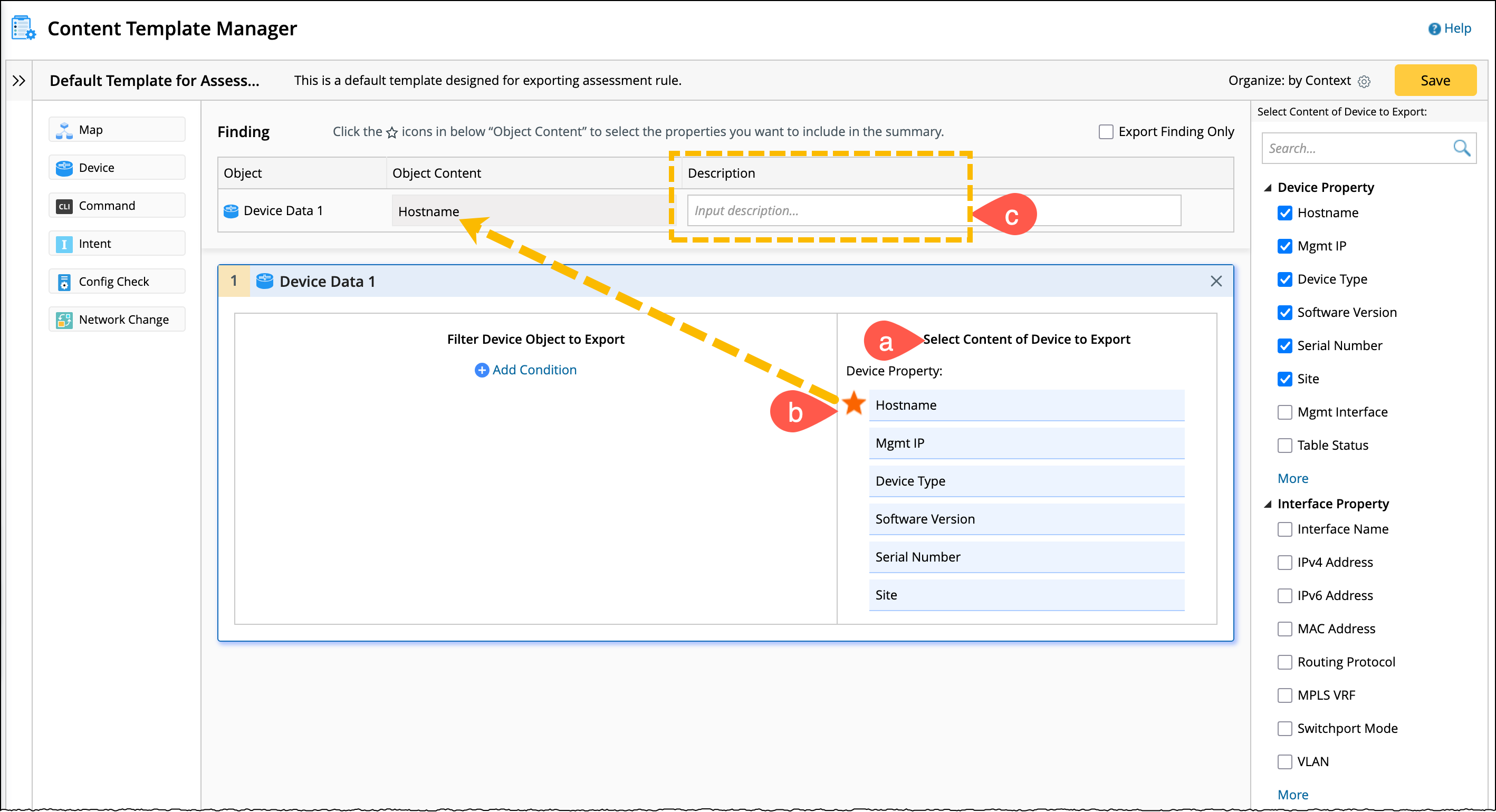Click the Network Change icon
The image size is (1496, 812).
[64, 320]
